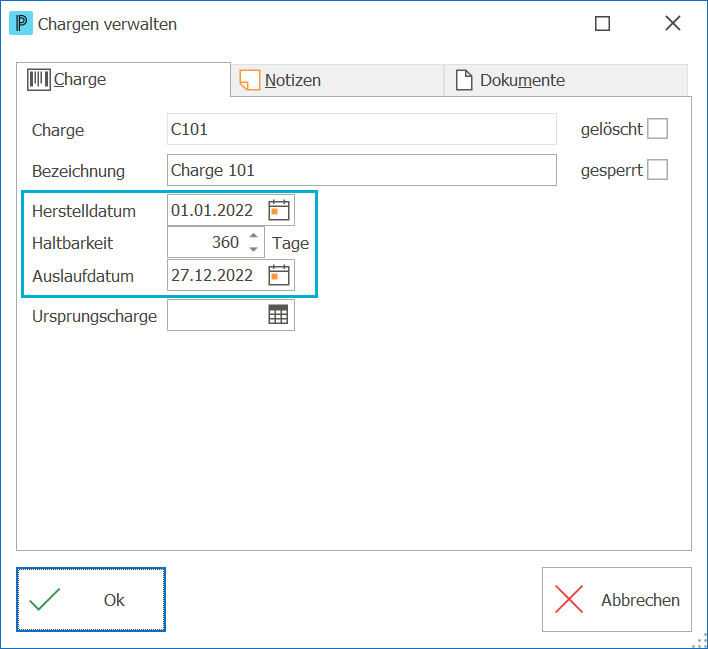Screen dimensions: 708x649
Task: Maximize the Chargen verwalten window
Action: click(602, 23)
